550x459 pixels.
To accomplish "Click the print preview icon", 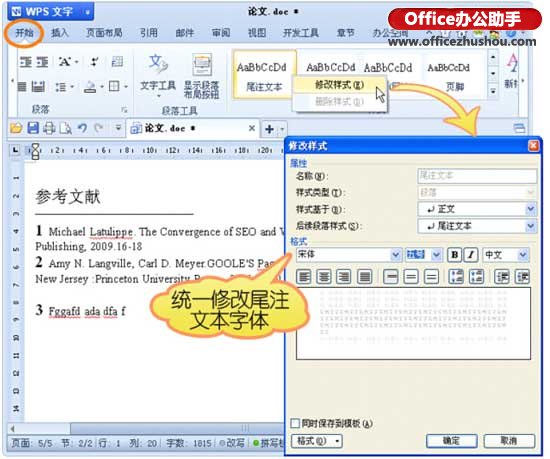I will [66, 128].
